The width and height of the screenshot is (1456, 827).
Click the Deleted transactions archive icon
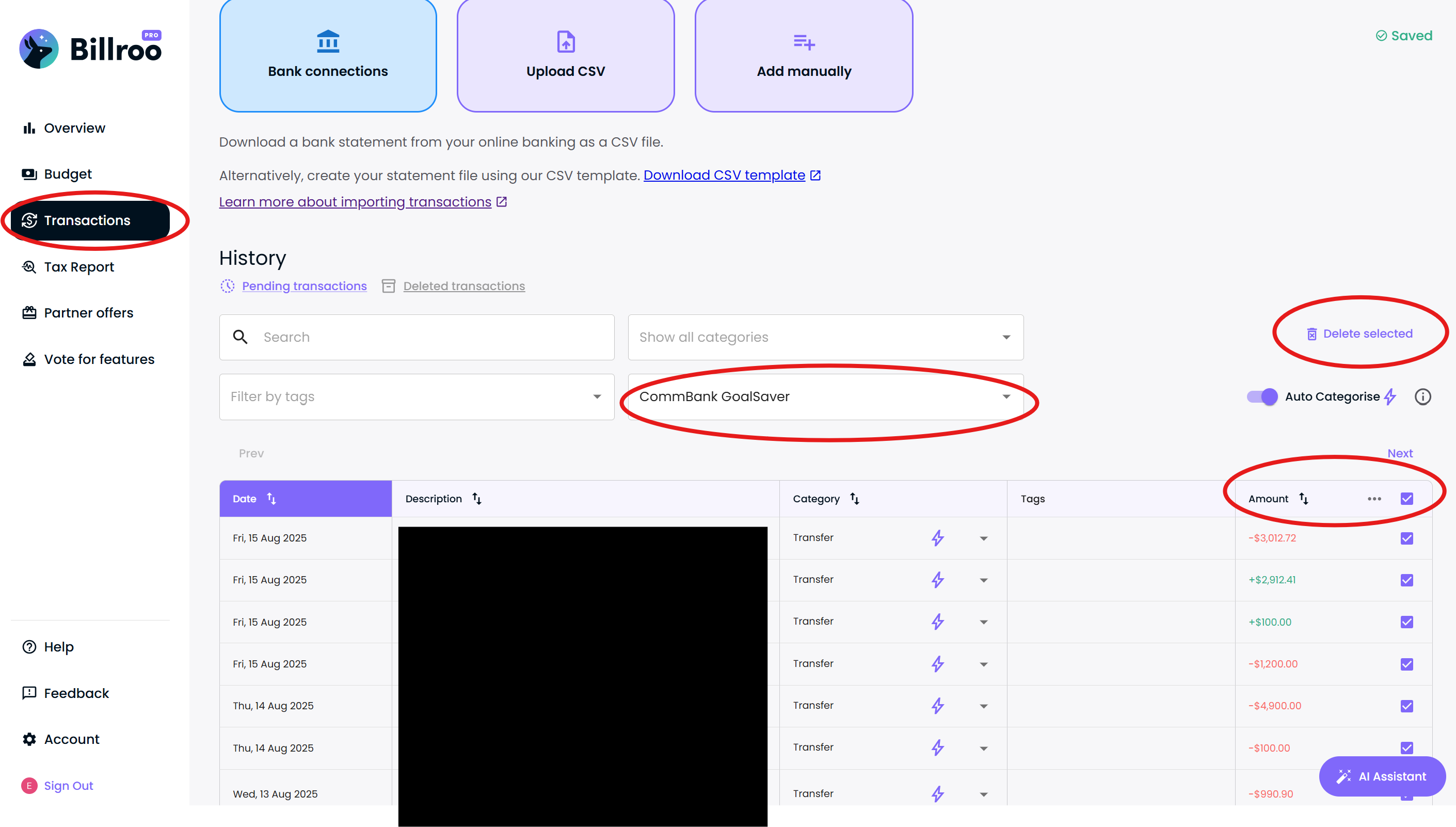coord(389,285)
